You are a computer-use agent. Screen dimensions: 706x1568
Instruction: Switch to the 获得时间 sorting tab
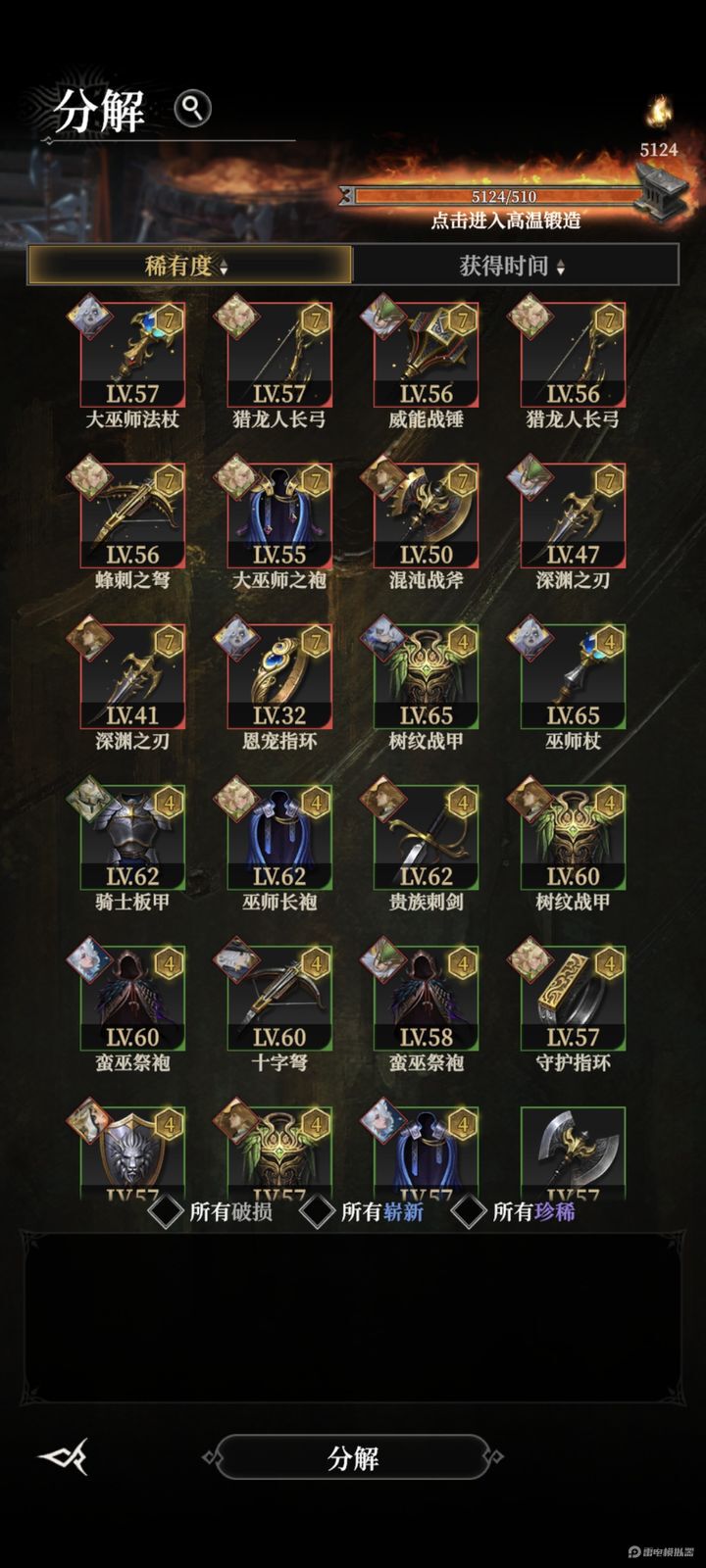[515, 265]
